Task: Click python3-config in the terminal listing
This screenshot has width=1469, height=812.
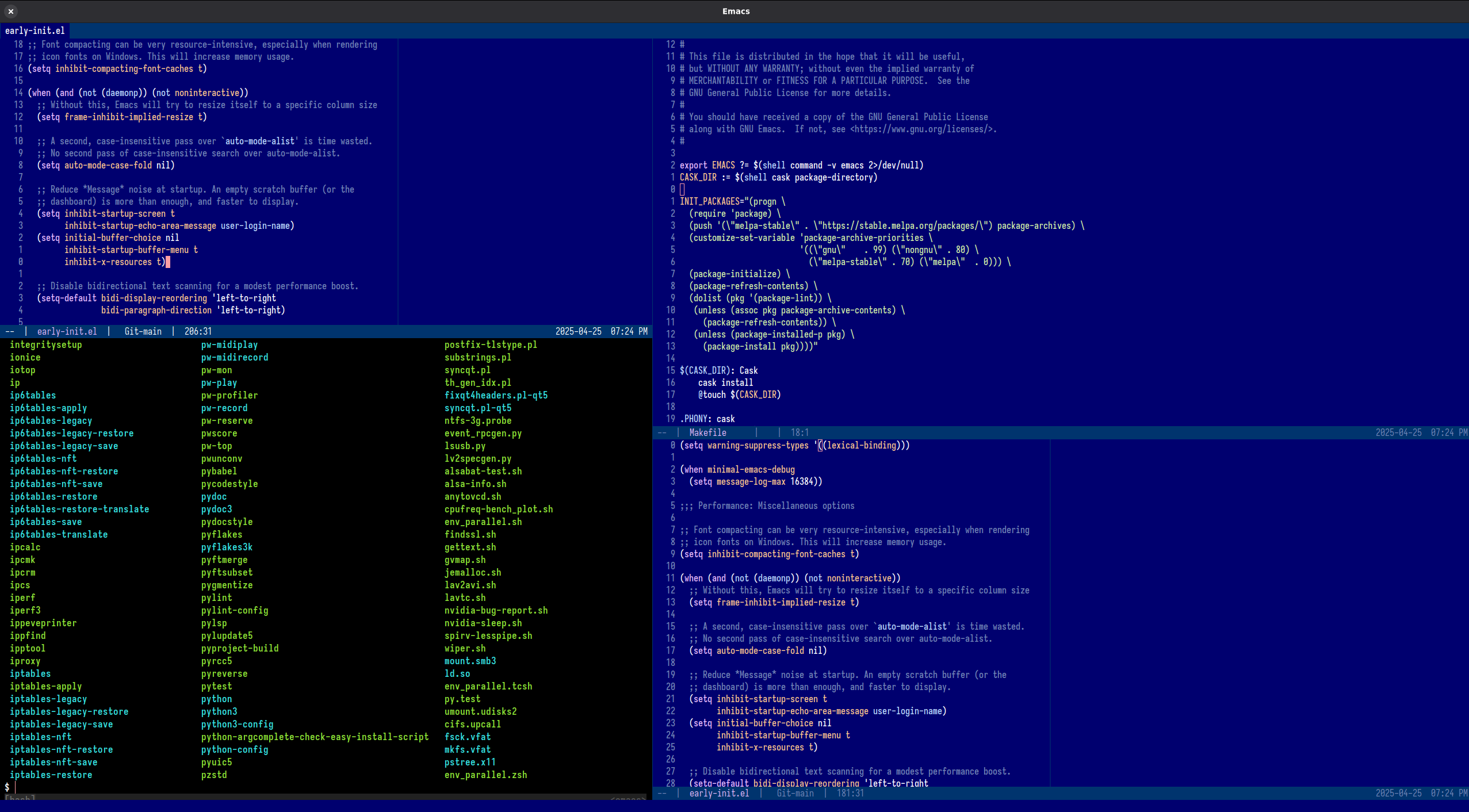Action: click(237, 724)
